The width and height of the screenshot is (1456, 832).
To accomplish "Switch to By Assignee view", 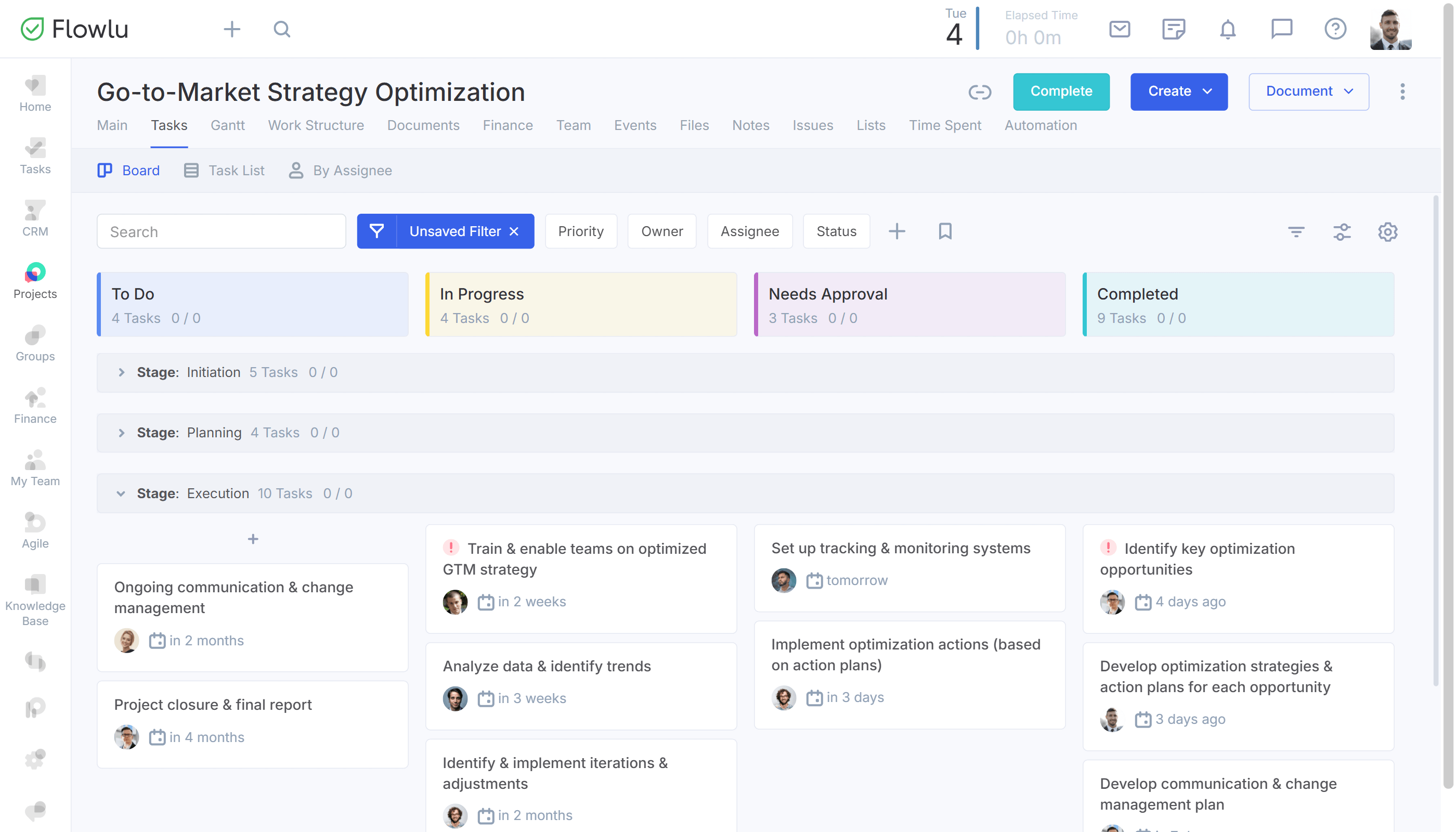I will [x=340, y=170].
